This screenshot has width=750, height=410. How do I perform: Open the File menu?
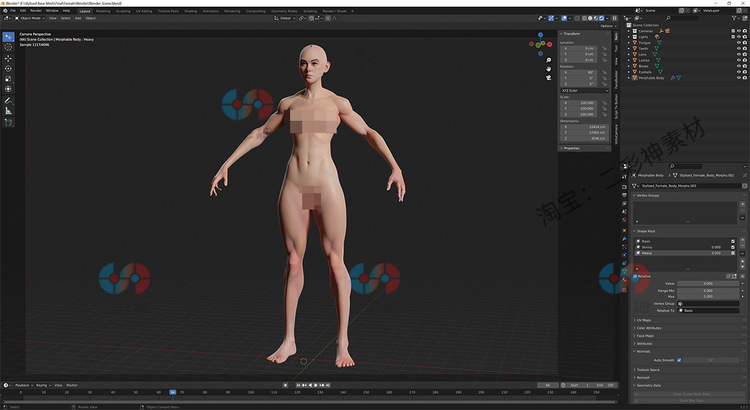12,11
